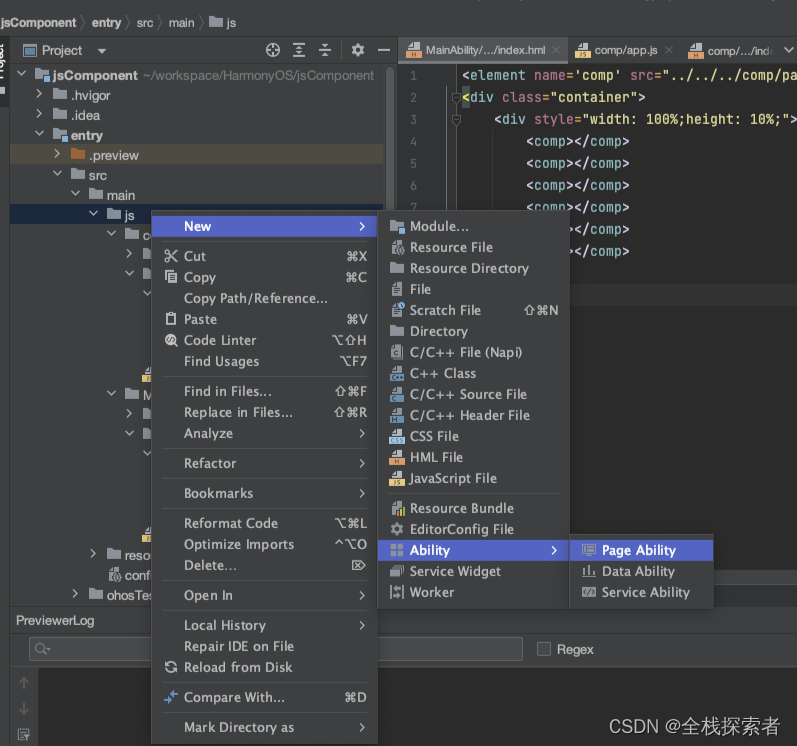Click Cut with scissors icon

[265, 257]
